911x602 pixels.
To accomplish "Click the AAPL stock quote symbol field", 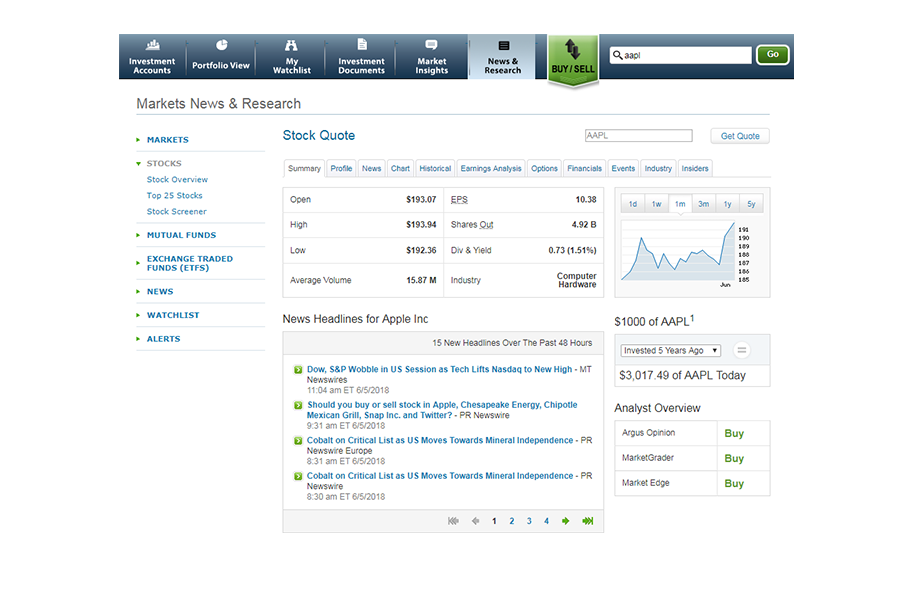I will point(639,135).
